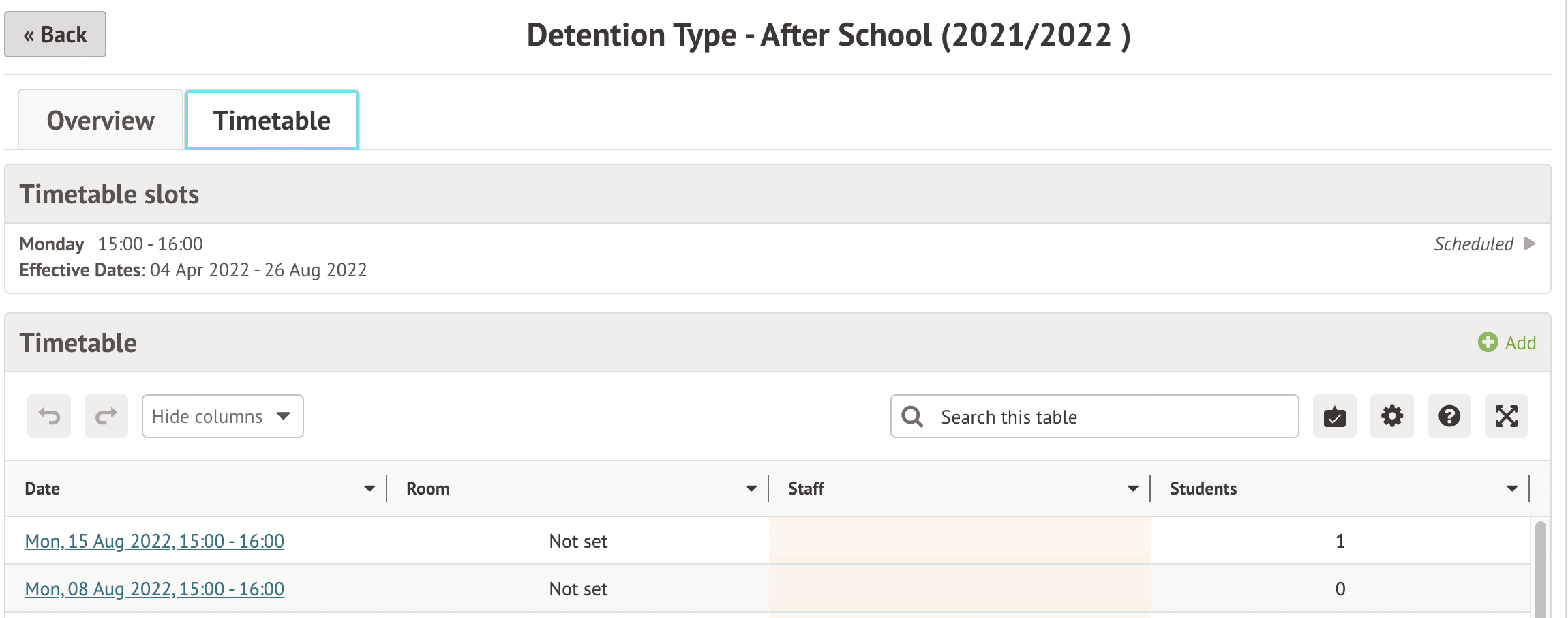Image resolution: width=1568 pixels, height=618 pixels.
Task: Open the Room column dropdown arrow
Action: coord(751,488)
